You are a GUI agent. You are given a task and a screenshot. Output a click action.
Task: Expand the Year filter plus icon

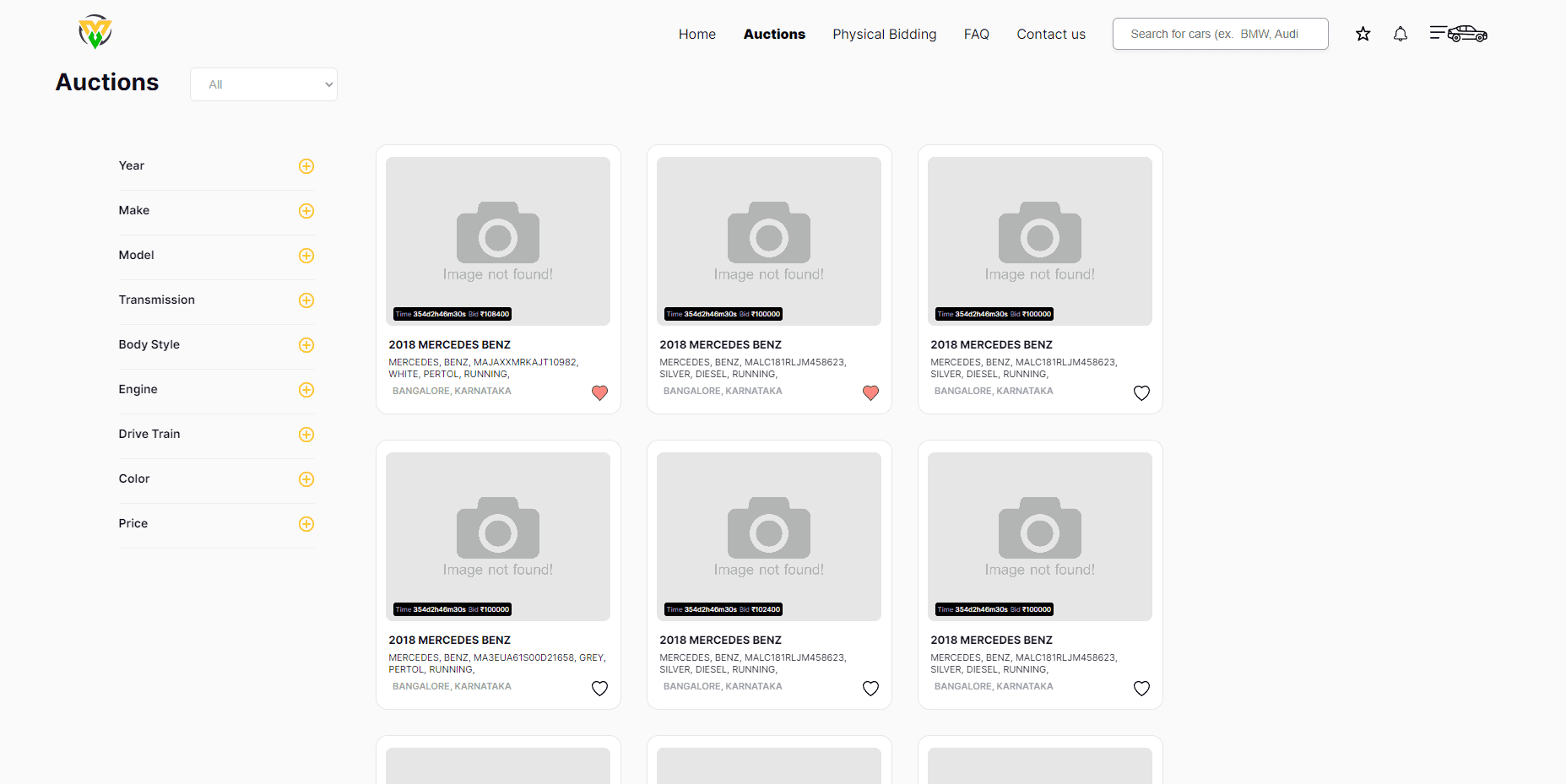306,166
